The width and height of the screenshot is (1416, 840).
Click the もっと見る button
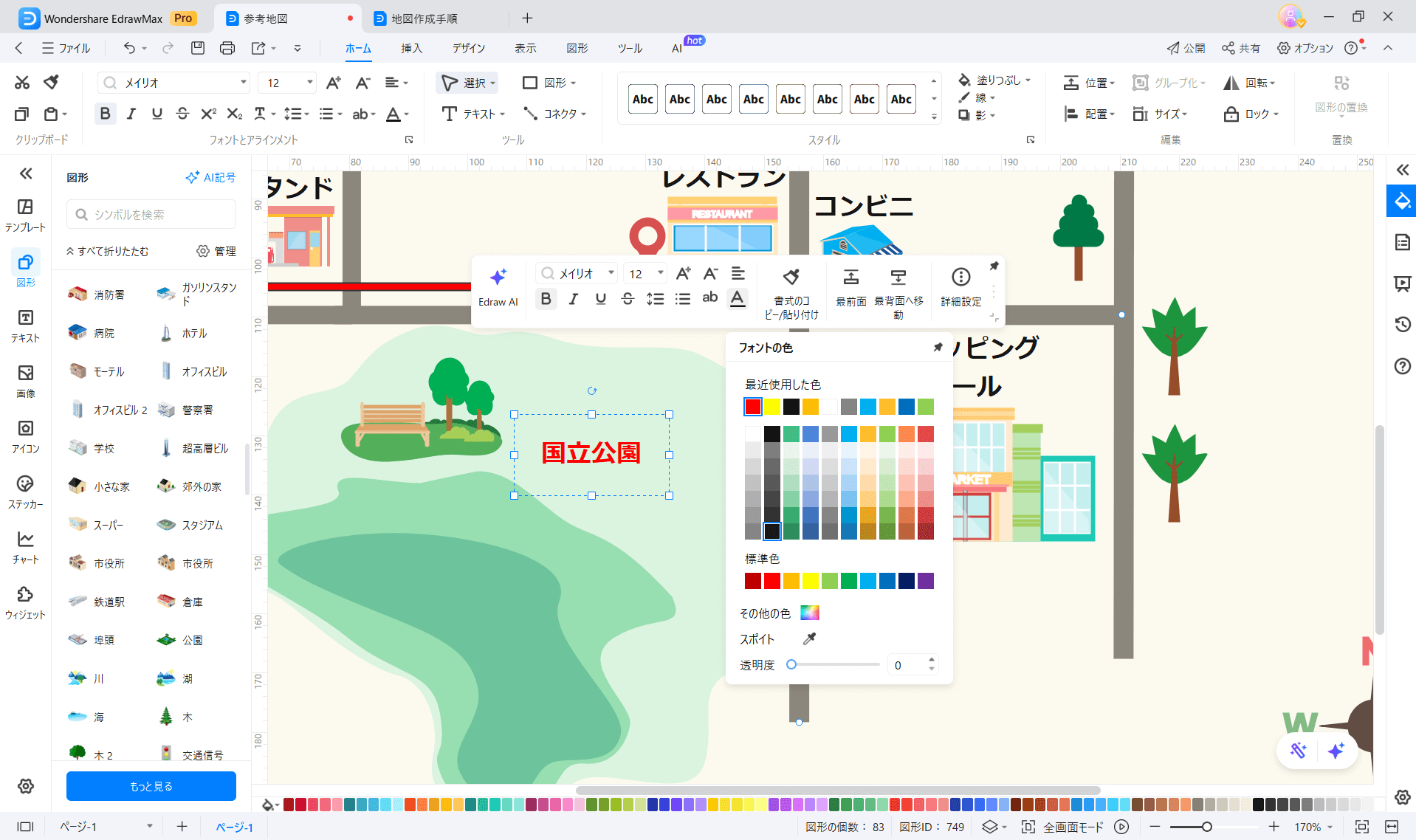(x=151, y=786)
